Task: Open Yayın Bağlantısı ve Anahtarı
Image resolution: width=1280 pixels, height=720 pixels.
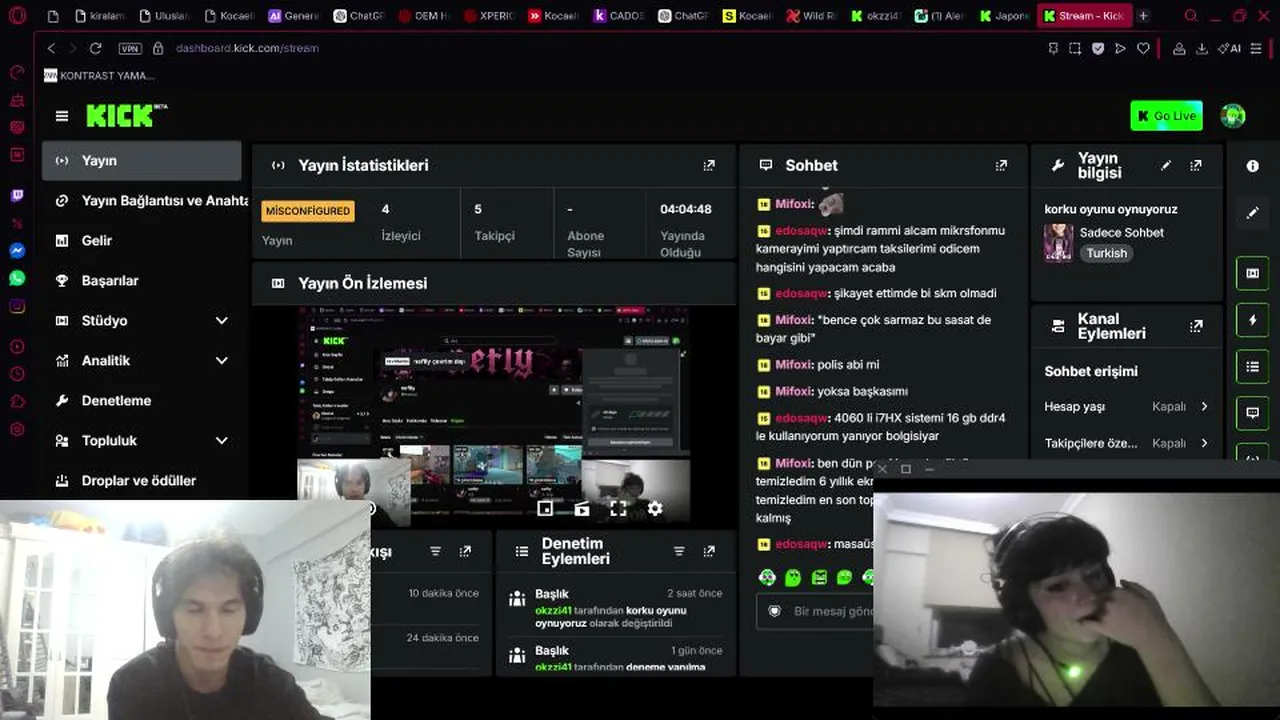Action: tap(145, 201)
